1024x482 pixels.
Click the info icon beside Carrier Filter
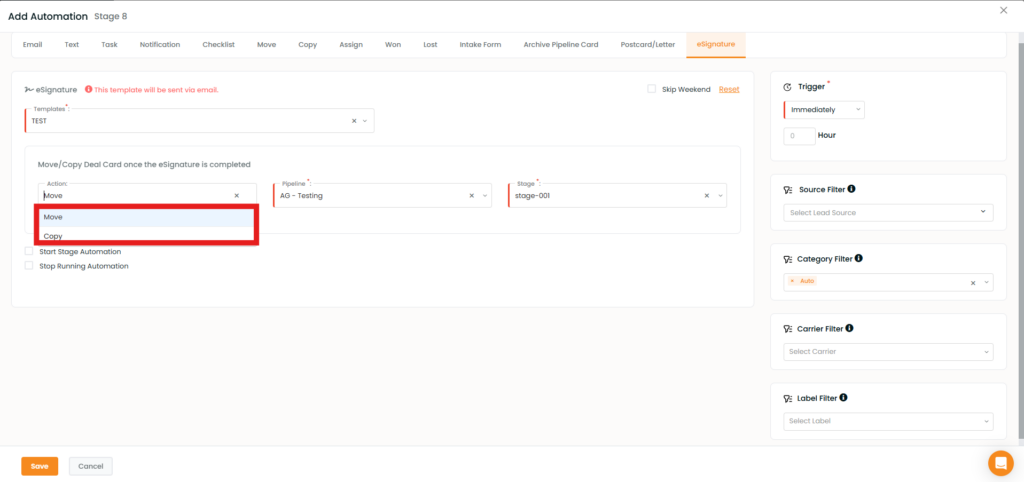tap(850, 328)
